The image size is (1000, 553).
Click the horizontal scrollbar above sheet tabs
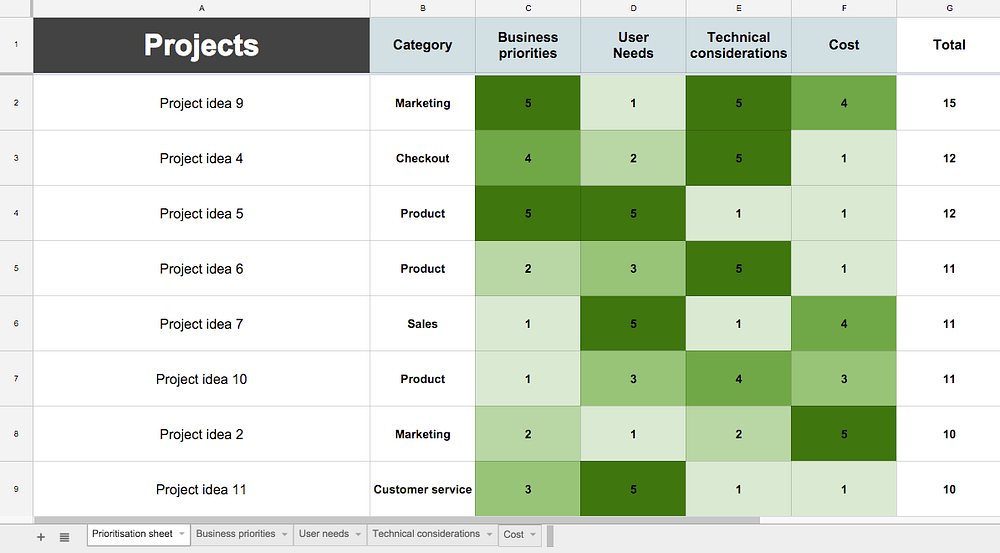tap(397, 520)
